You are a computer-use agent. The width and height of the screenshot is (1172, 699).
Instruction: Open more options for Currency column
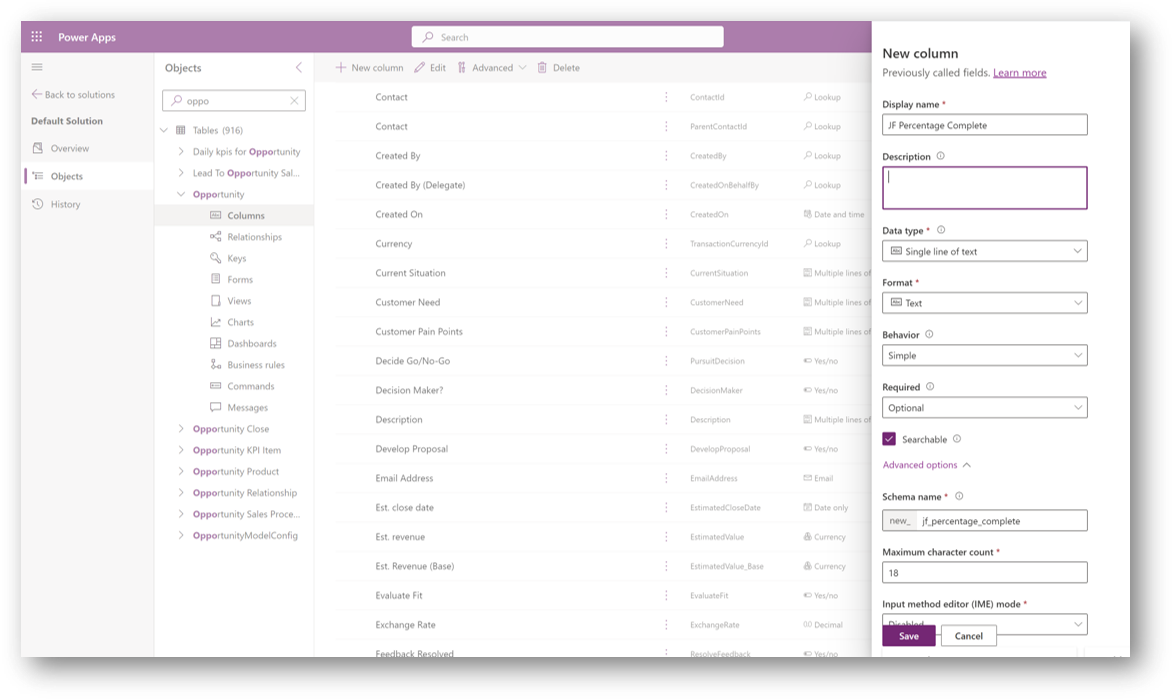coord(666,244)
